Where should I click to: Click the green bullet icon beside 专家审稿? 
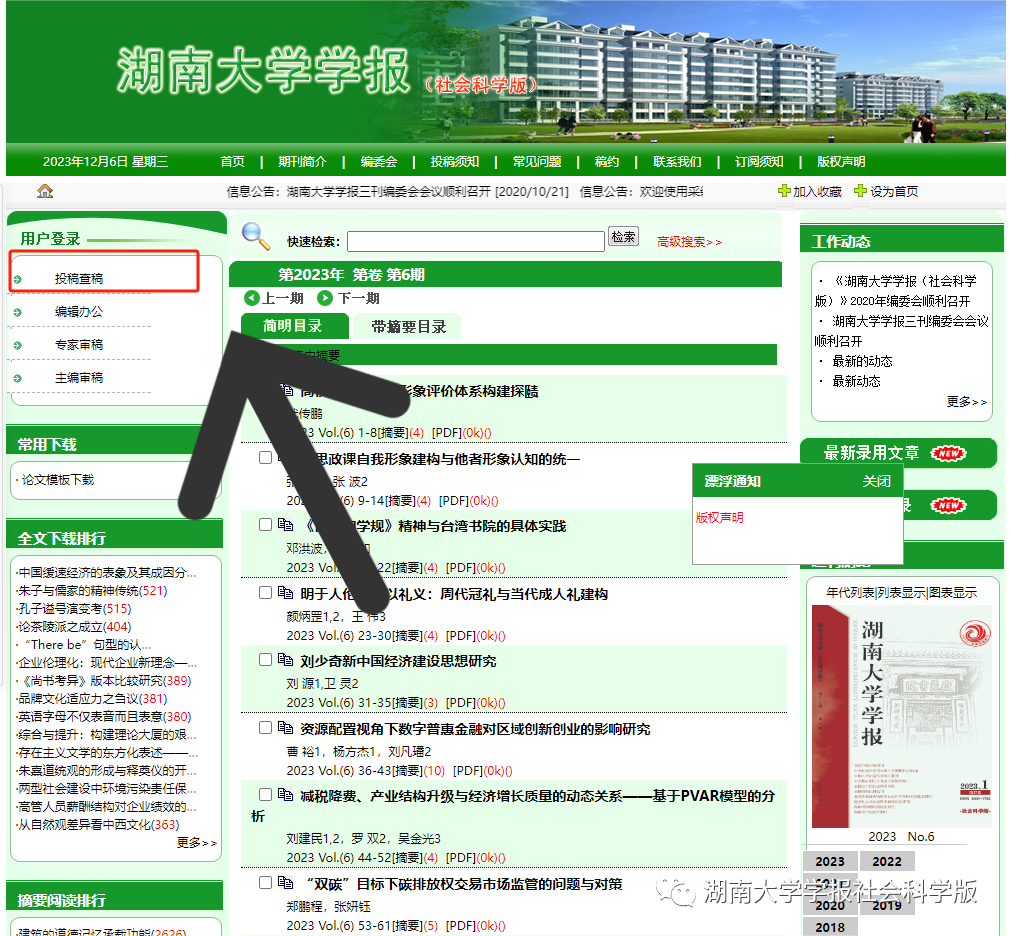[18, 345]
